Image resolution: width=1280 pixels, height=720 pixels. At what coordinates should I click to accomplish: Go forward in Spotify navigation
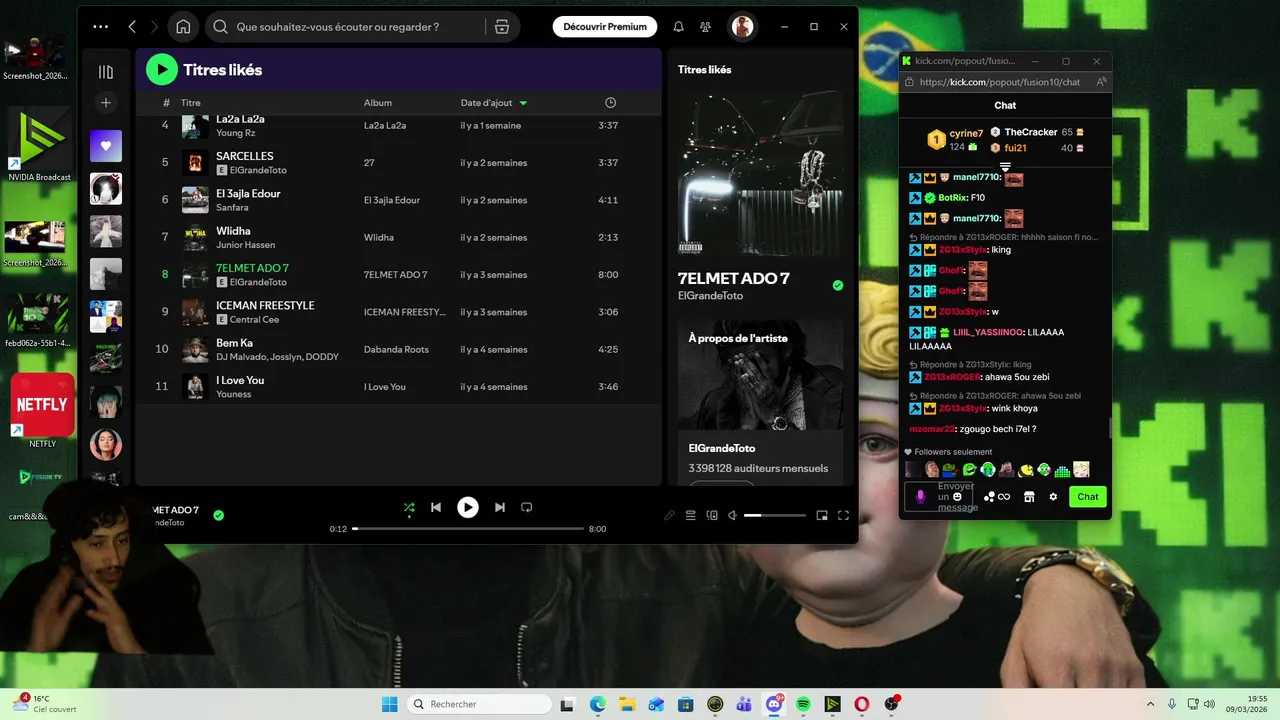point(155,27)
